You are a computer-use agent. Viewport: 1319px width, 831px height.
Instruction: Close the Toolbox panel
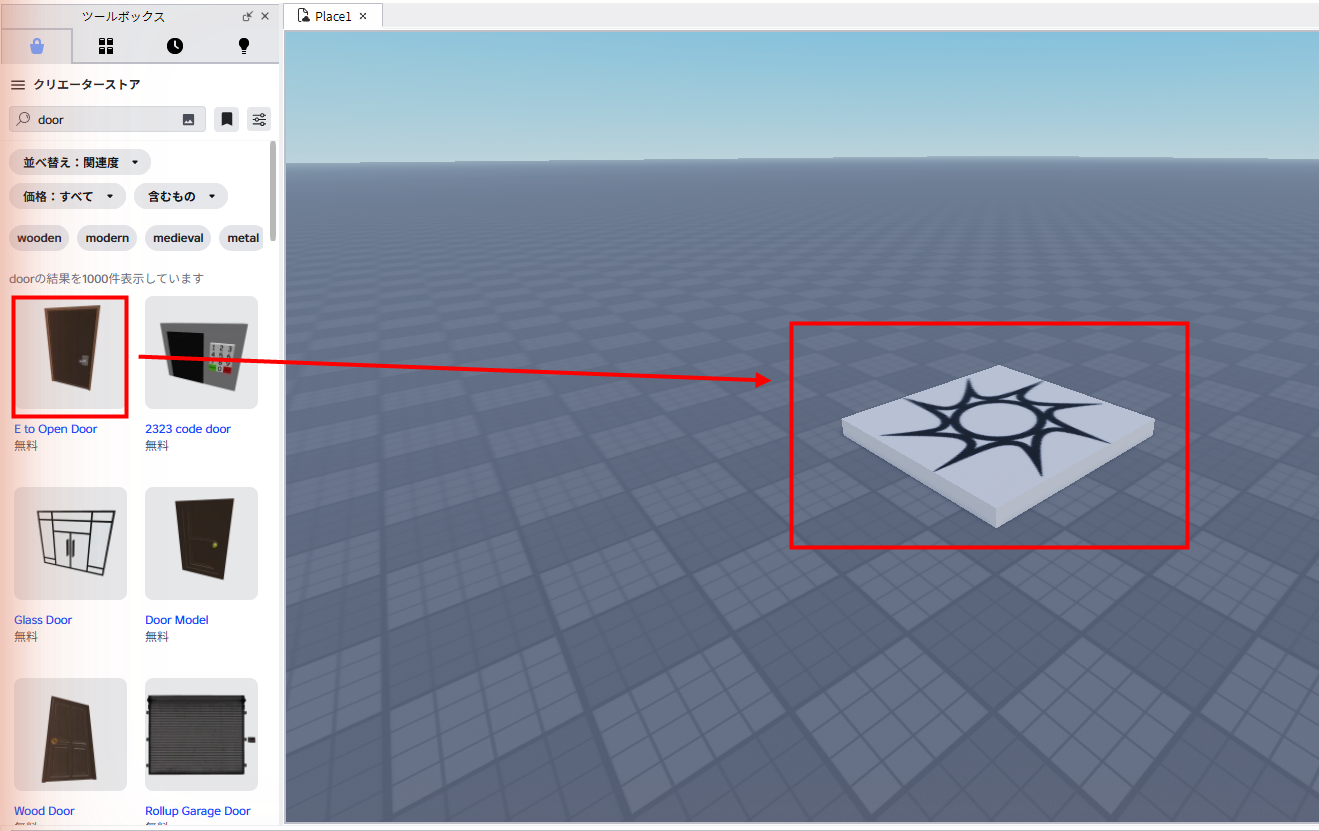[265, 17]
